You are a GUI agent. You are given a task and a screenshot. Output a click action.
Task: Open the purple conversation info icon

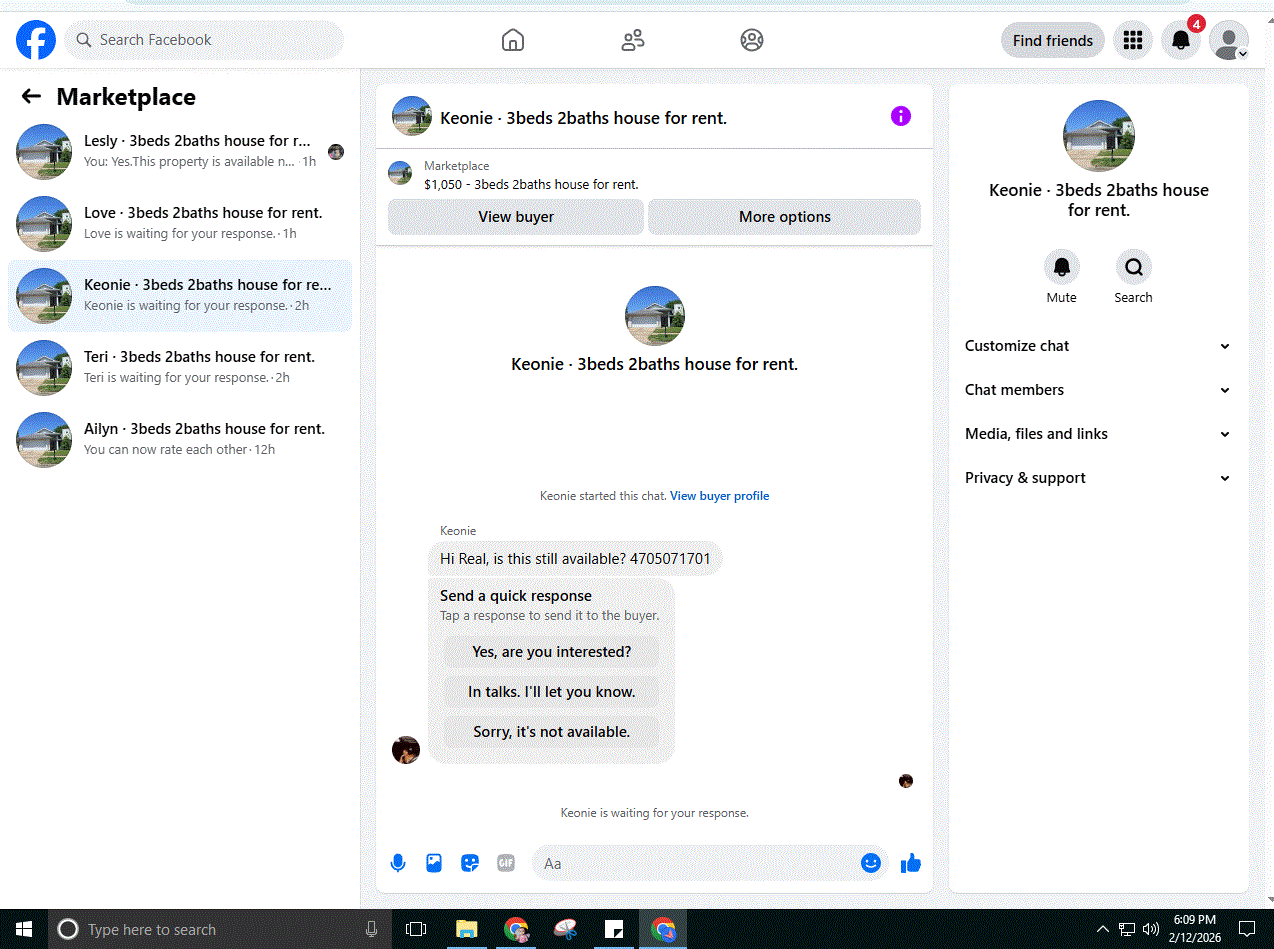click(901, 116)
